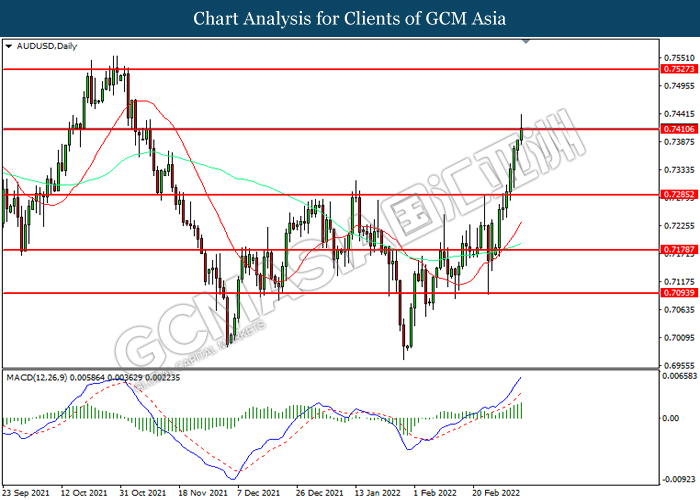Click the 0.74415 price axis label
This screenshot has height=500, width=700.
[x=679, y=114]
